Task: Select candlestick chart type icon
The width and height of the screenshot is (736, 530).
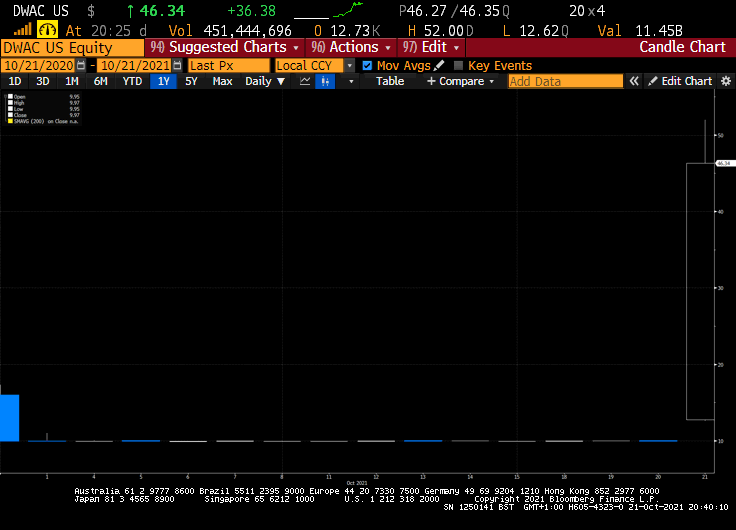Action: (325, 81)
